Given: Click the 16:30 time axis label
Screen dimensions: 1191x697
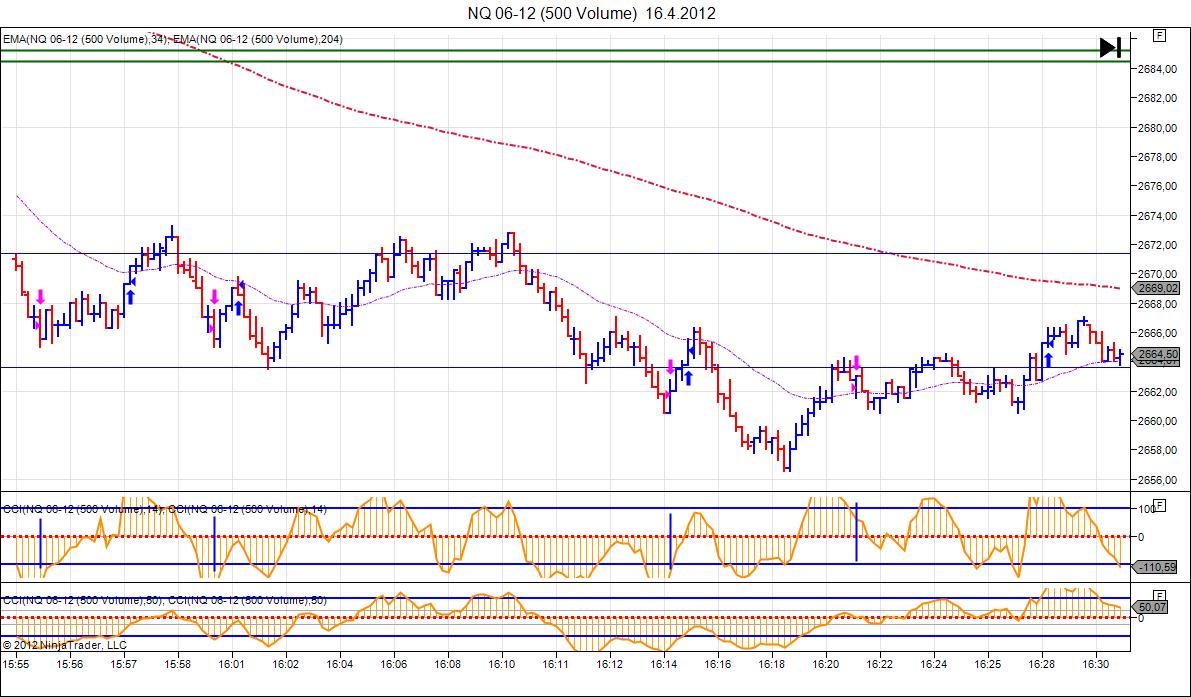Looking at the screenshot, I should tap(1096, 663).
